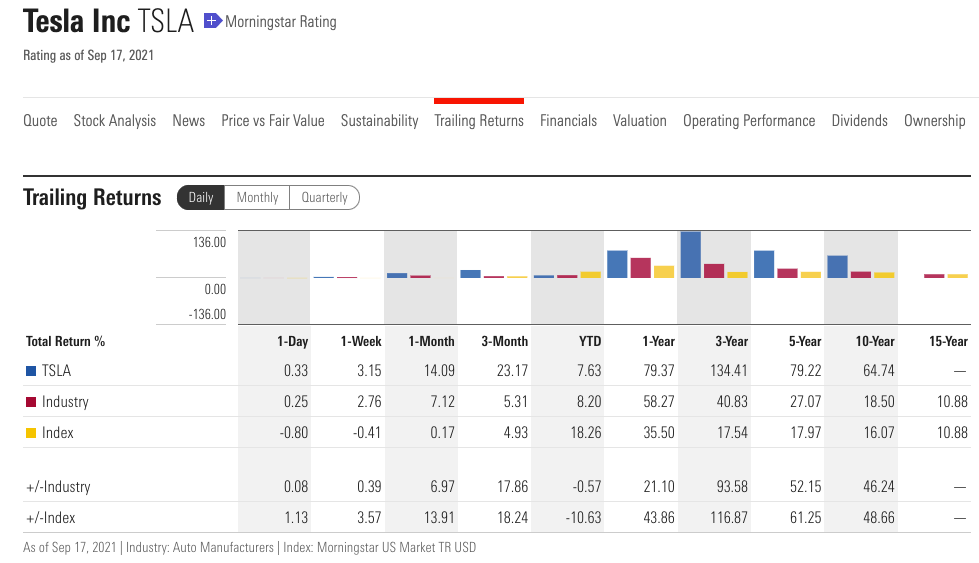Viewport: 979px width, 563px height.
Task: Switch to Quarterly trailing returns
Action: pyautogui.click(x=324, y=197)
